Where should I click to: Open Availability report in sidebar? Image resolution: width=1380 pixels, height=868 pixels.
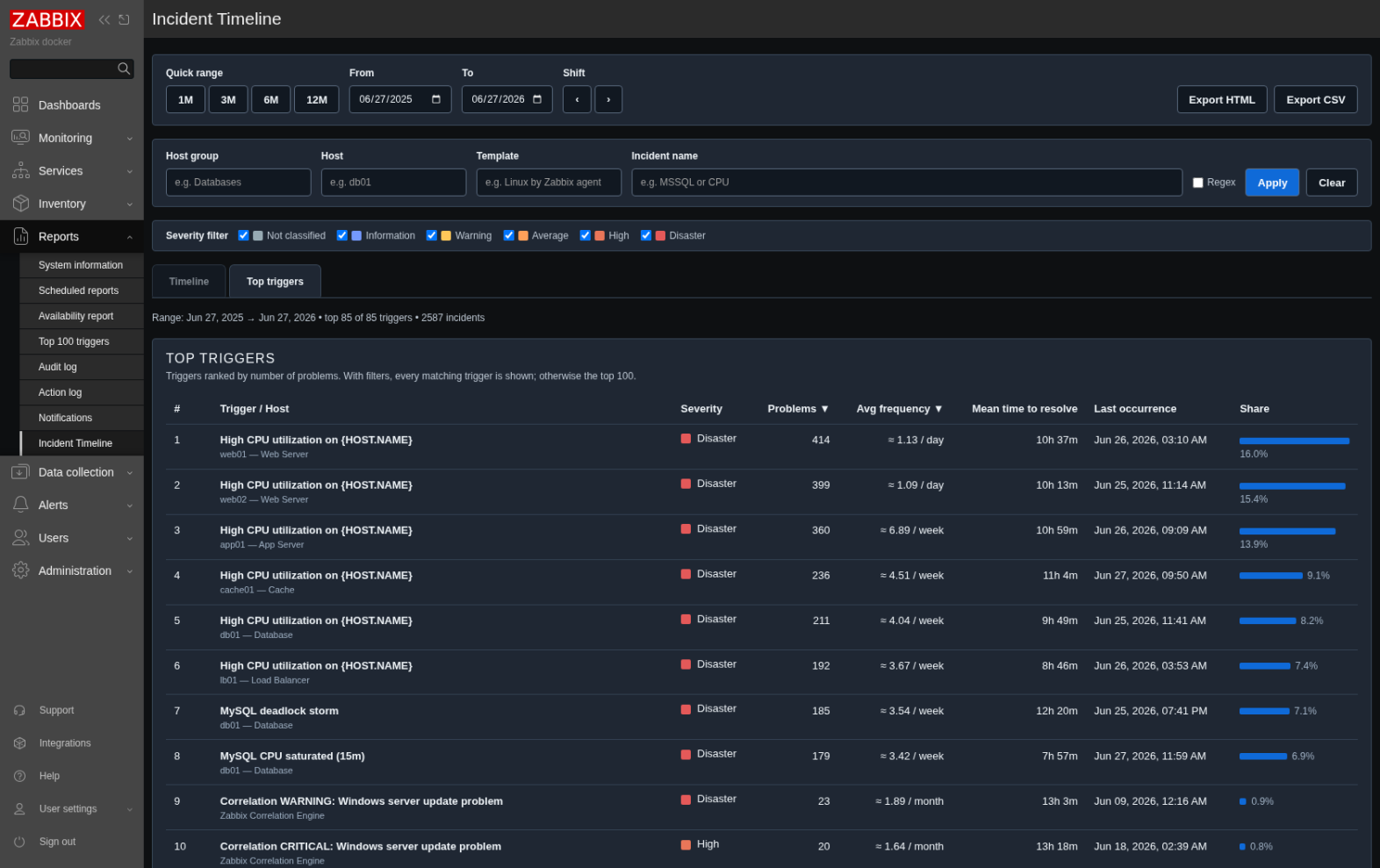point(82,316)
